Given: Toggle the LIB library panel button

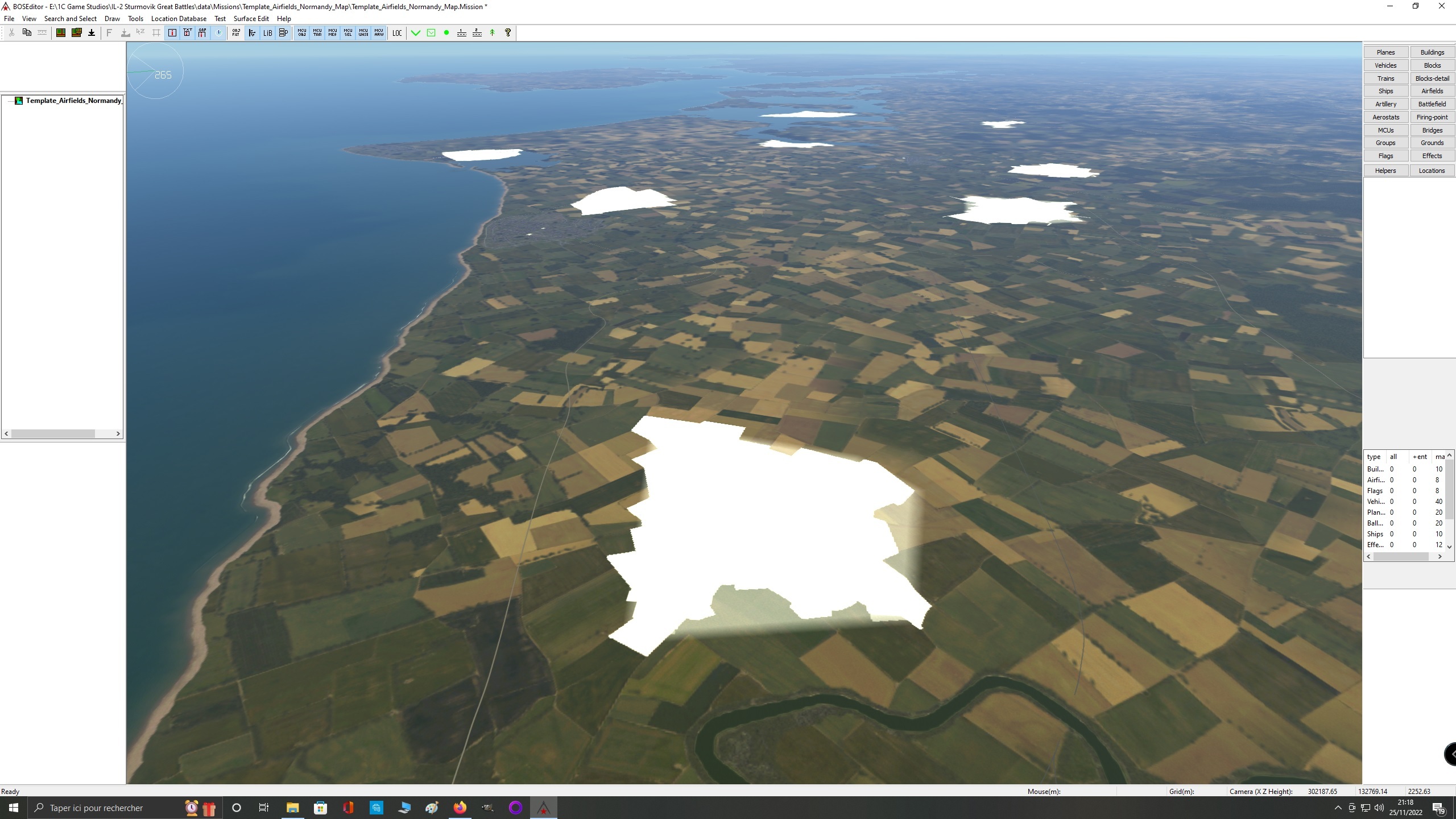Looking at the screenshot, I should point(267,32).
